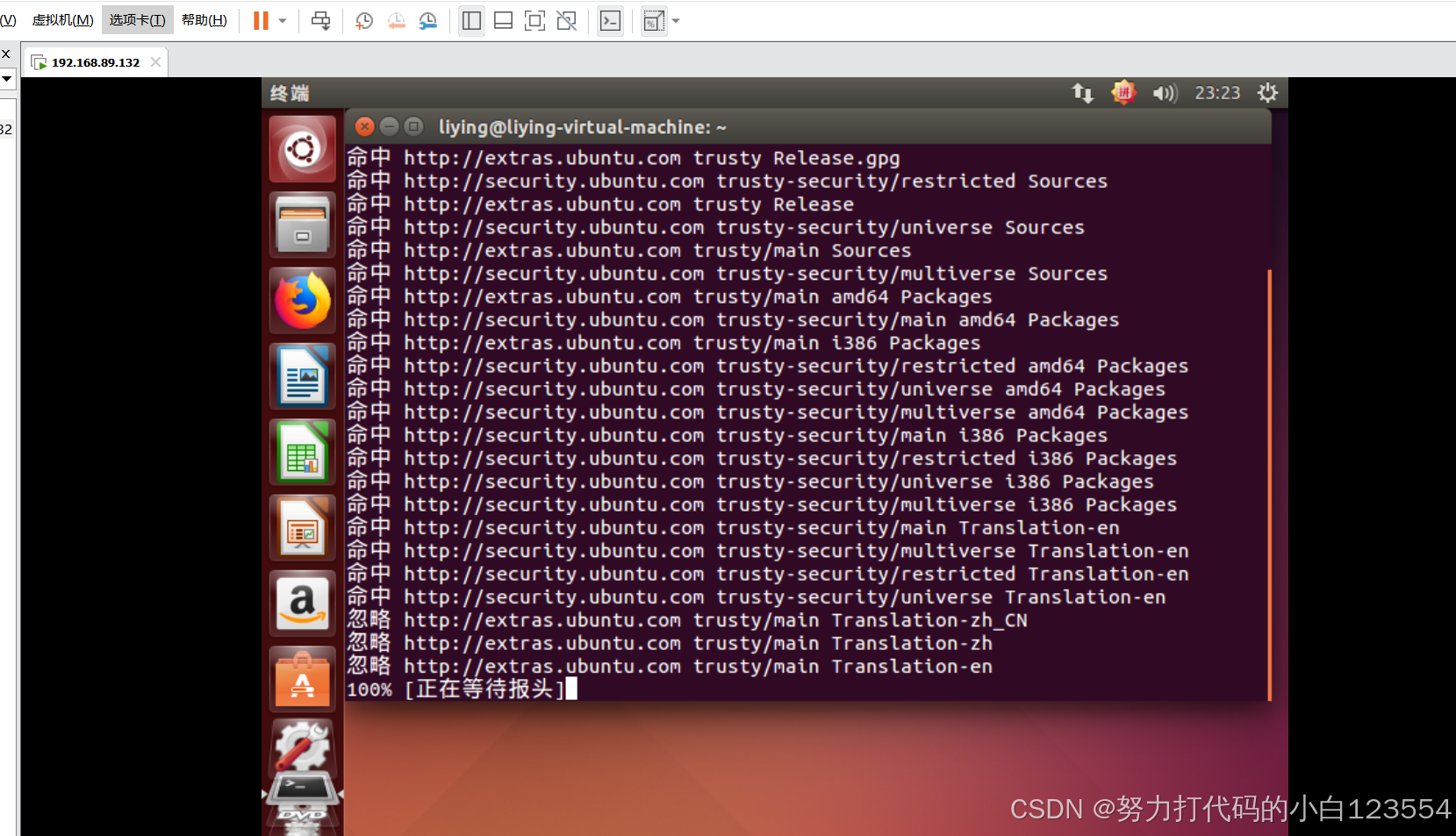Open the Amazon launcher icon

[x=303, y=604]
